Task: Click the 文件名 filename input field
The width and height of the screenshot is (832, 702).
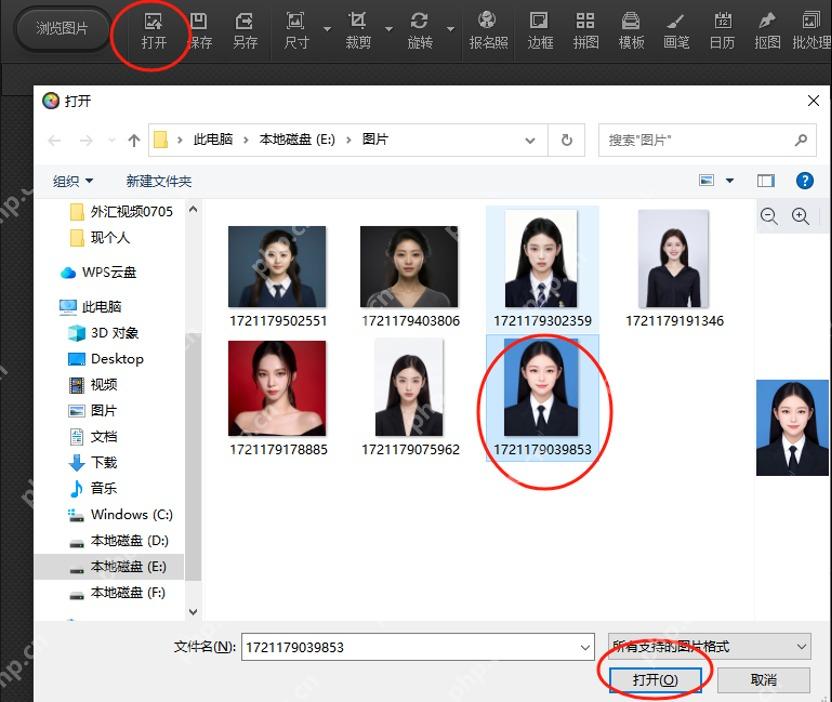Action: pos(418,647)
